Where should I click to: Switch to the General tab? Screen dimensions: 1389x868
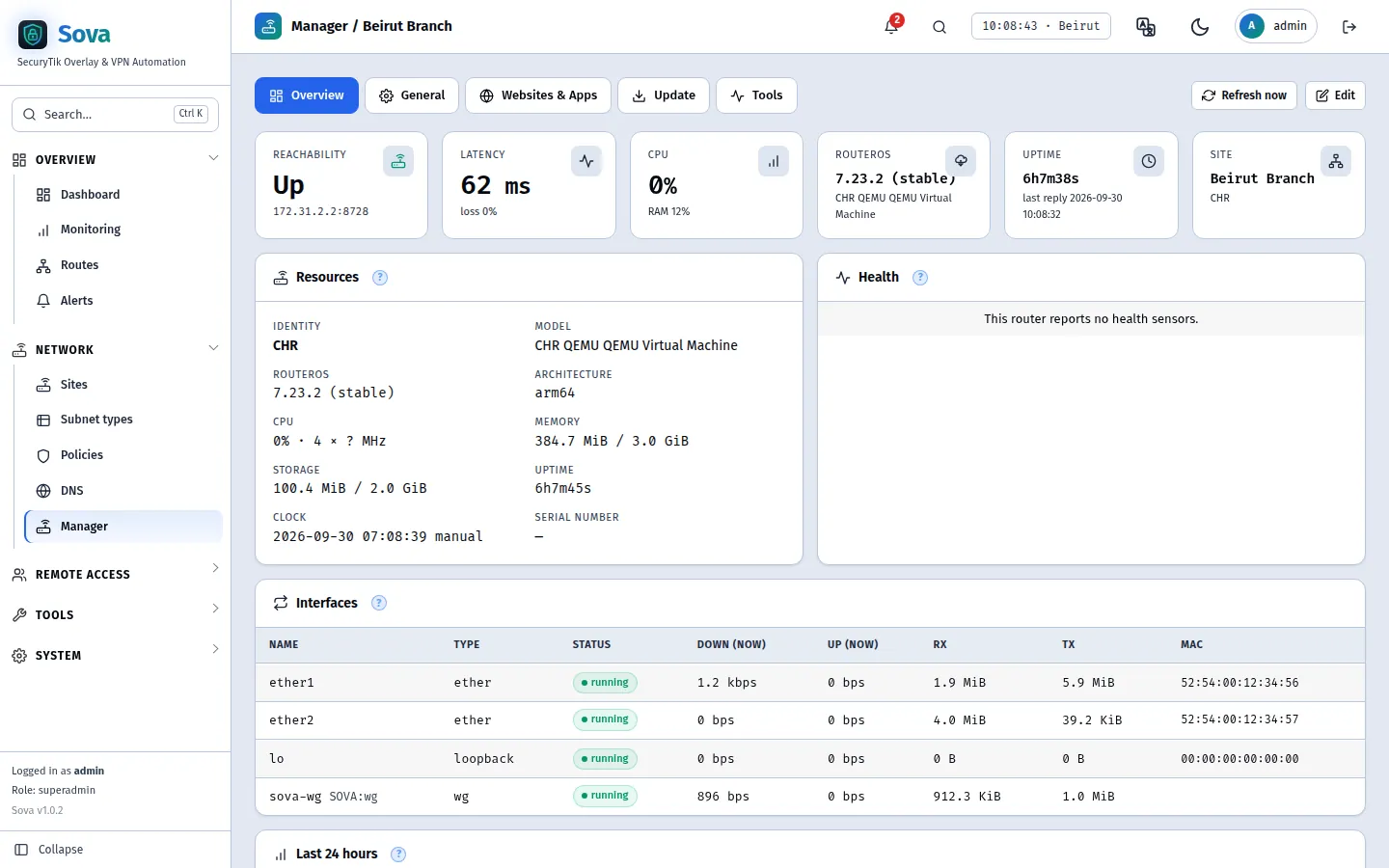click(412, 95)
